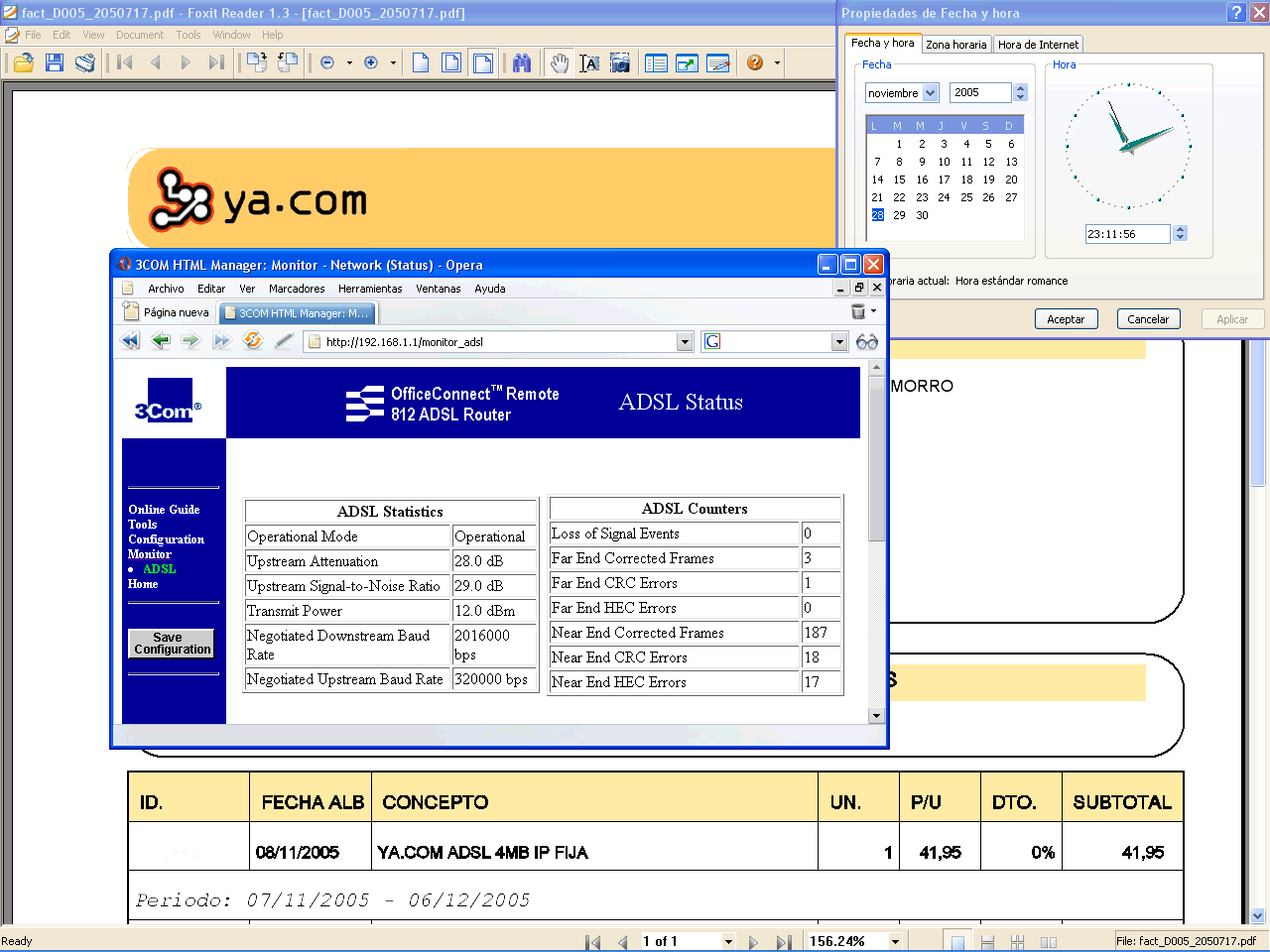
Task: Select the Hand tool in Foxit toolbar
Action: pos(560,62)
